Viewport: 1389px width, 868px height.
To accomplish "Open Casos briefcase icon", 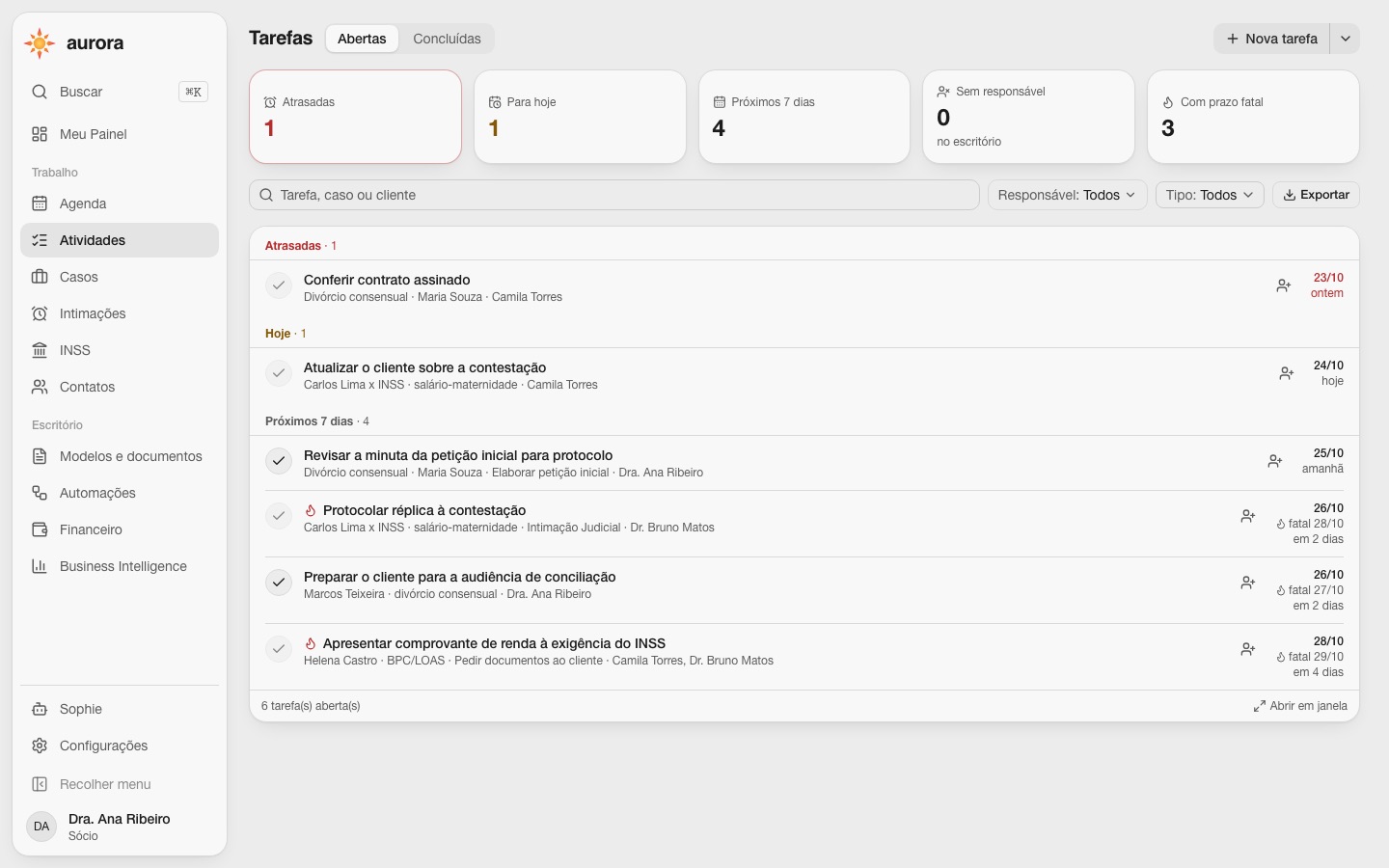I will (40, 277).
